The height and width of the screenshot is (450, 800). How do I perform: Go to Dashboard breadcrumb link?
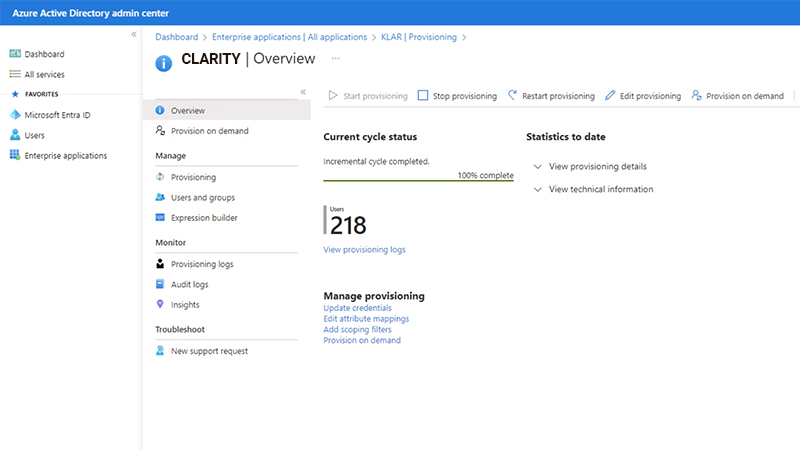[177, 37]
